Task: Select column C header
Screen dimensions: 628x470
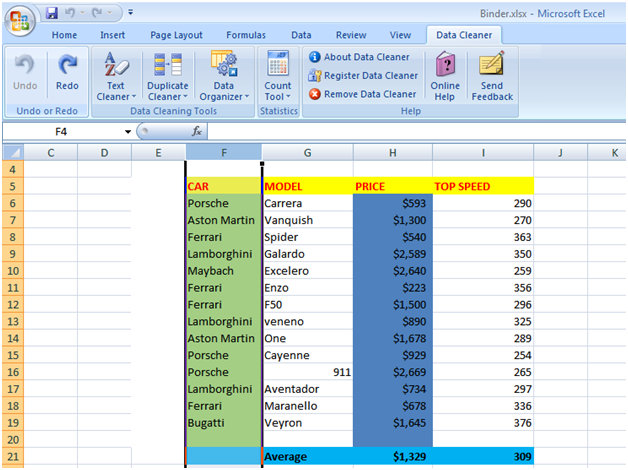Action: point(51,153)
